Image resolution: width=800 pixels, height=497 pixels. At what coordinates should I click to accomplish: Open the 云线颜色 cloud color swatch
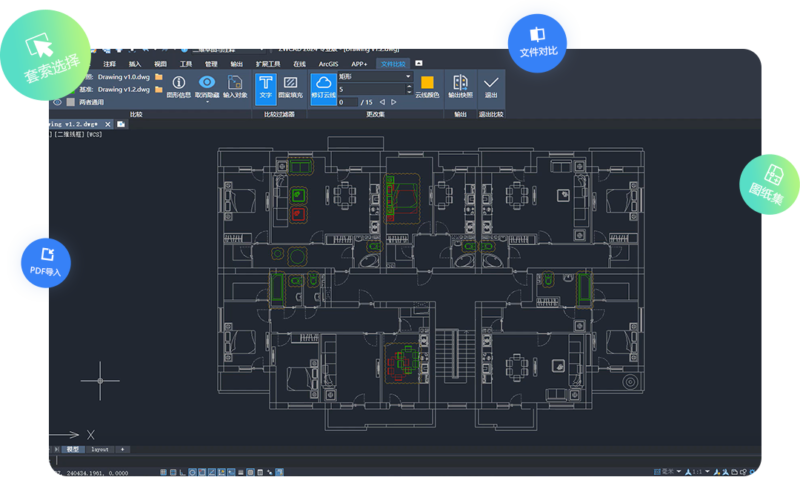point(427,82)
